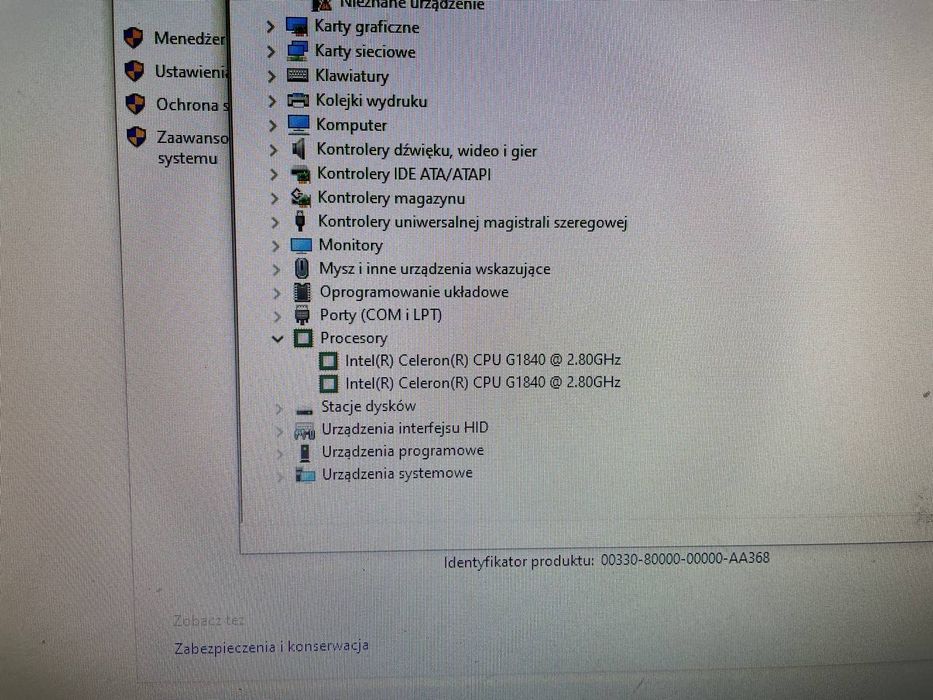The image size is (933, 700).
Task: Click the shield icon next to Ustawienia
Action: click(x=134, y=71)
